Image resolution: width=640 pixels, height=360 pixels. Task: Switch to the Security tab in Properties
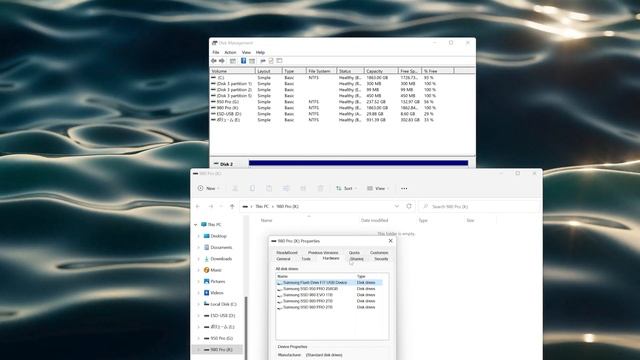click(x=381, y=259)
